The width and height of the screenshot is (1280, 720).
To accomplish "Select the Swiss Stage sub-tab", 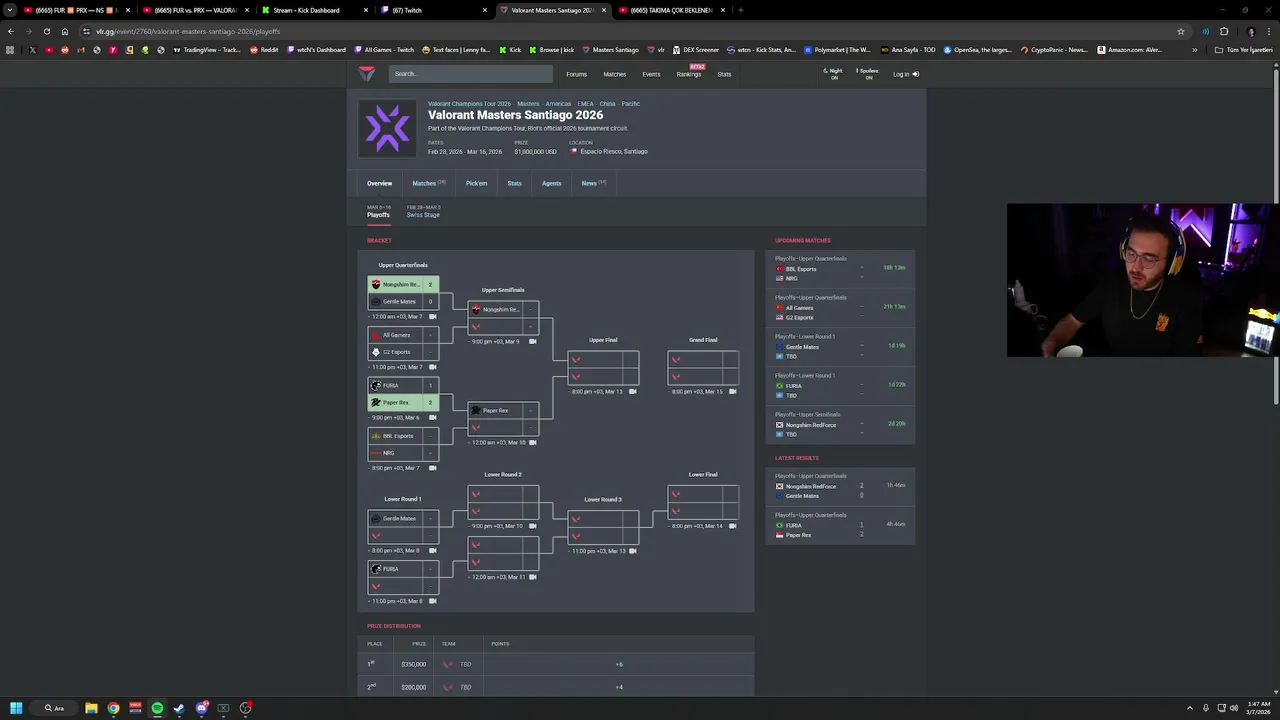I will point(423,212).
